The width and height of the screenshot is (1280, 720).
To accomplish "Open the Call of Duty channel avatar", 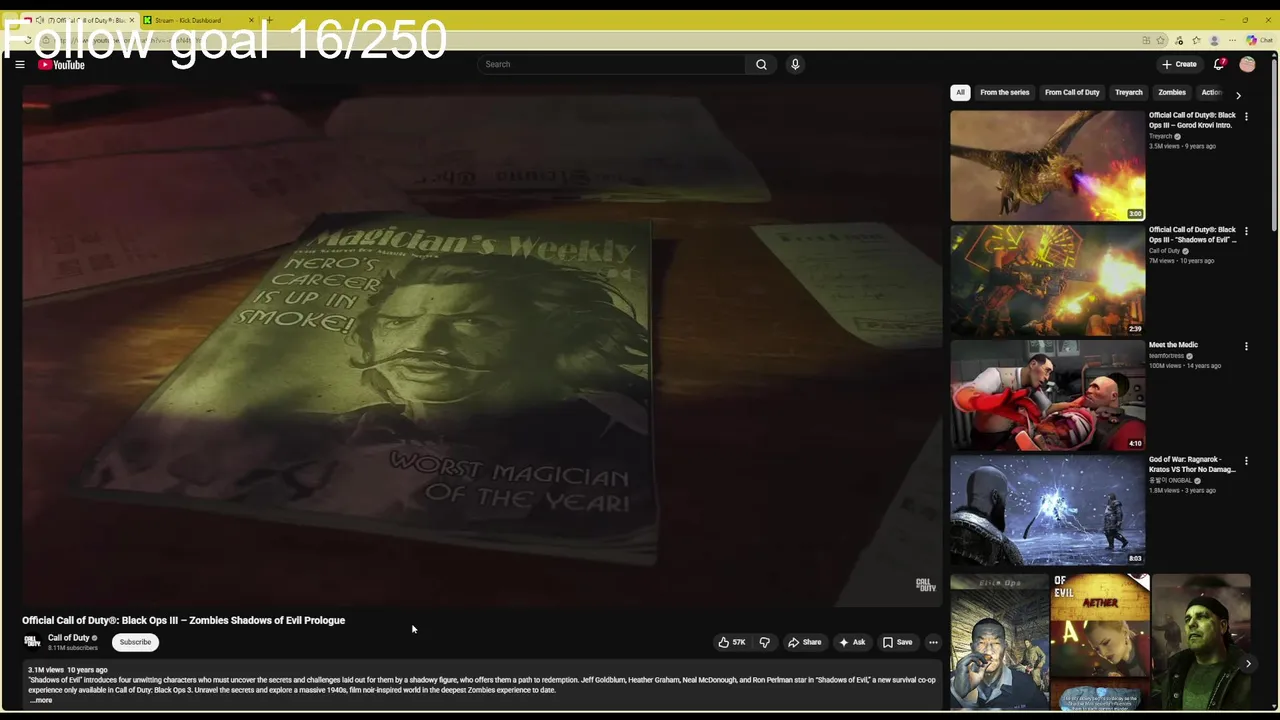I will [x=32, y=642].
